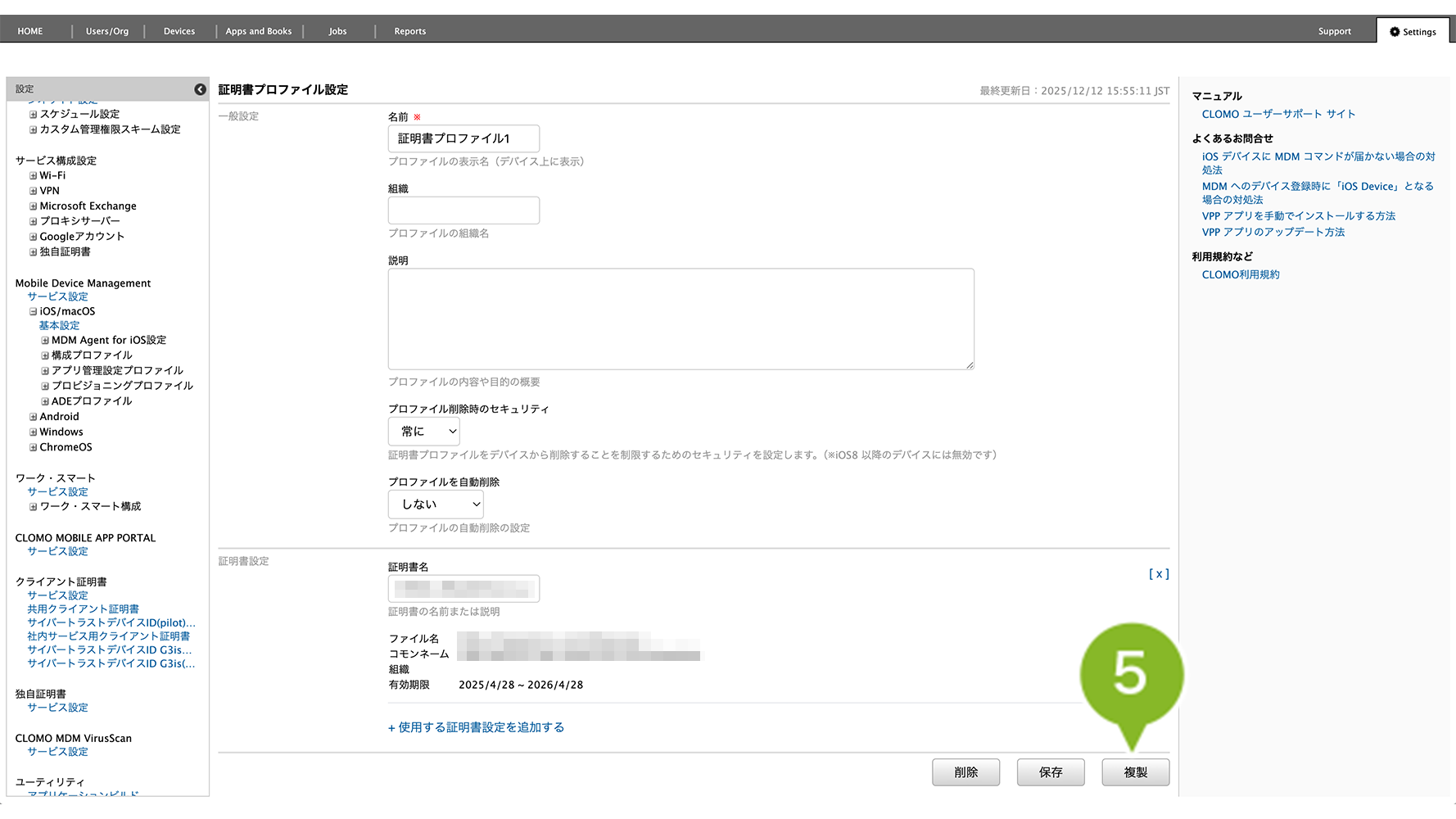Screen dimensions: 1456x819
Task: Click the 複製 button
Action: (1135, 772)
